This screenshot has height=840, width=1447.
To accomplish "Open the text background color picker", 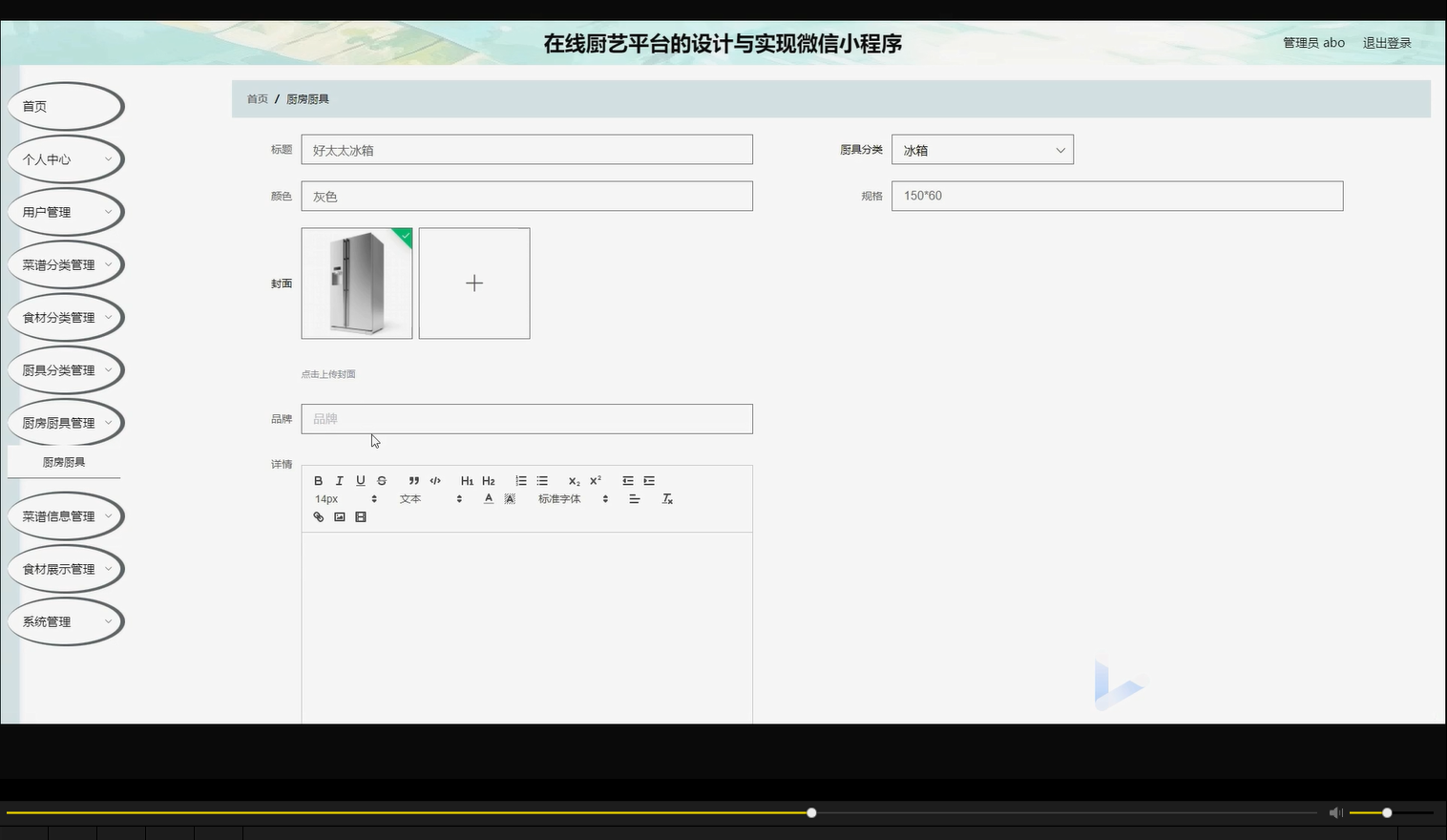I will click(x=510, y=499).
